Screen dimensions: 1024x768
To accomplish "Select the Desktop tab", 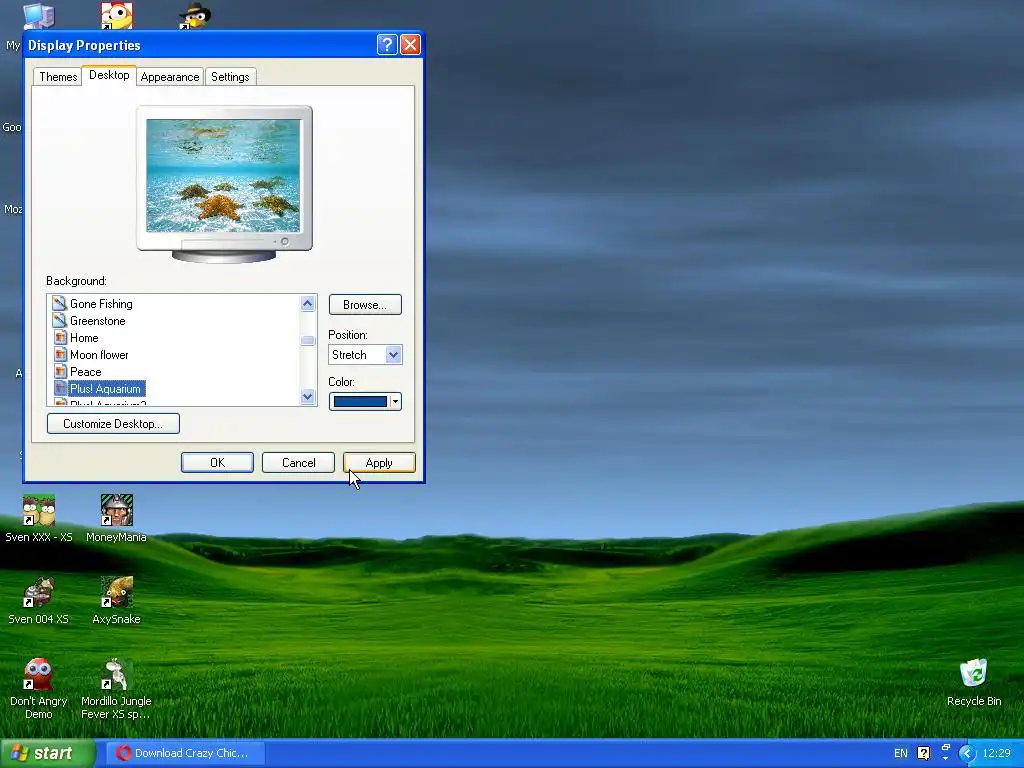I will click(x=109, y=75).
